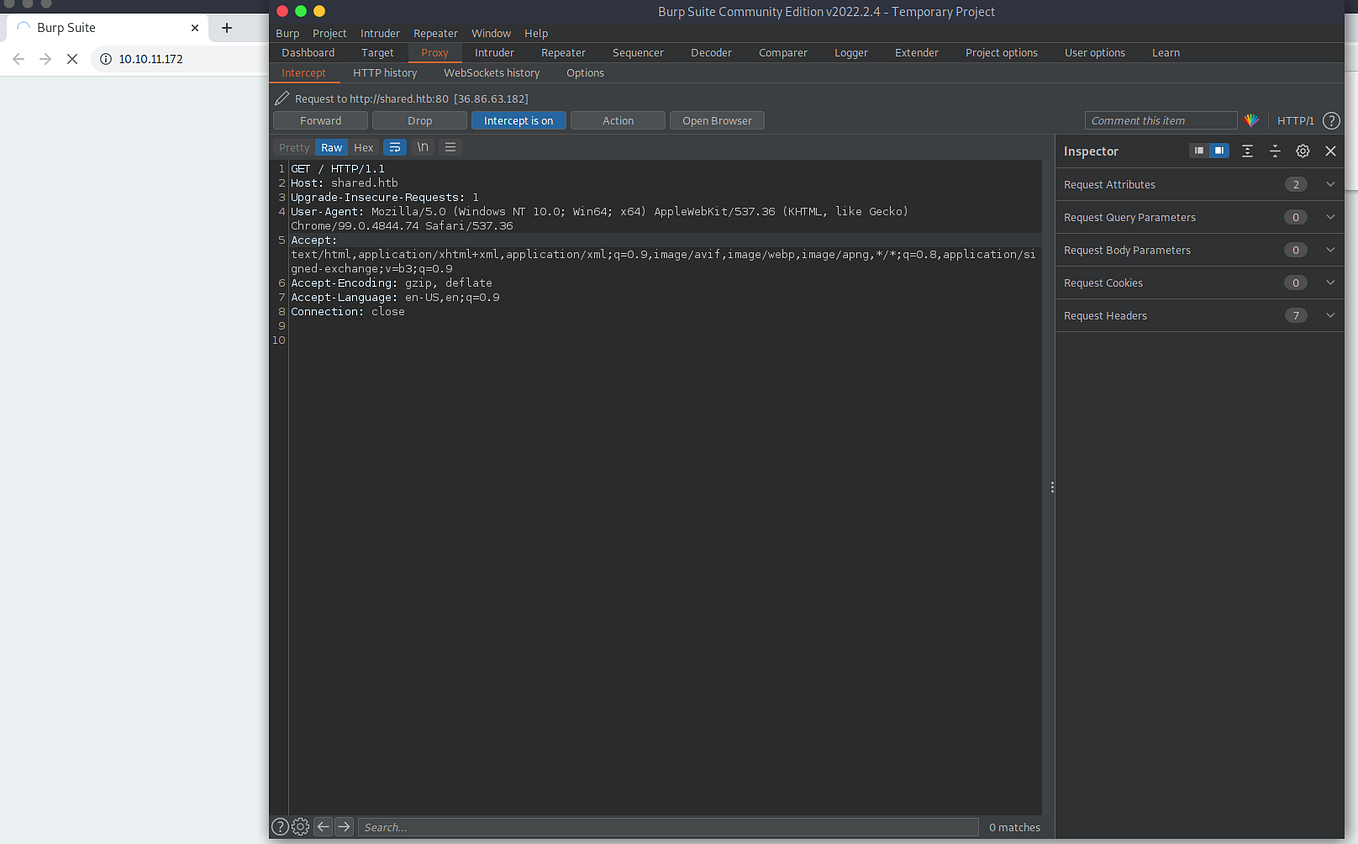Click the Burp color wheel icon near comment field

click(x=1251, y=120)
